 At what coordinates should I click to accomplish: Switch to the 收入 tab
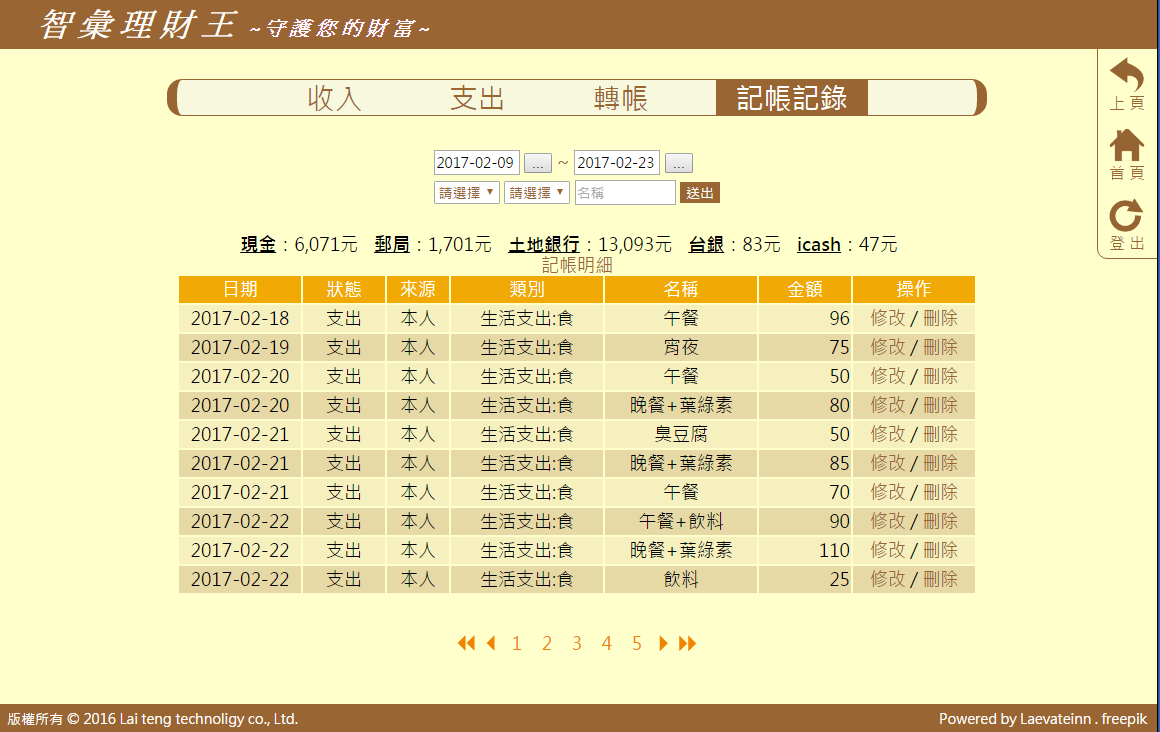[x=334, y=98]
